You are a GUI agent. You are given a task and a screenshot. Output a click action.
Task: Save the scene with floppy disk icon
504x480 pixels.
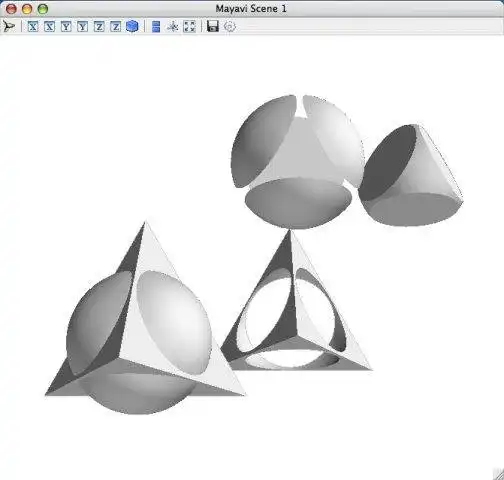[x=213, y=26]
